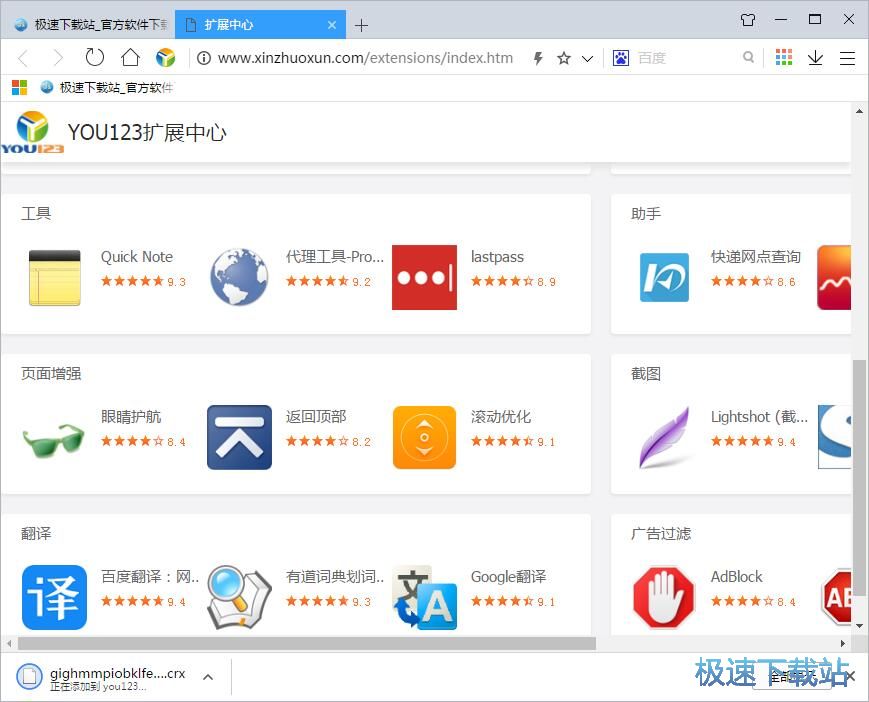Close the 扩展中心 tab

point(332,25)
